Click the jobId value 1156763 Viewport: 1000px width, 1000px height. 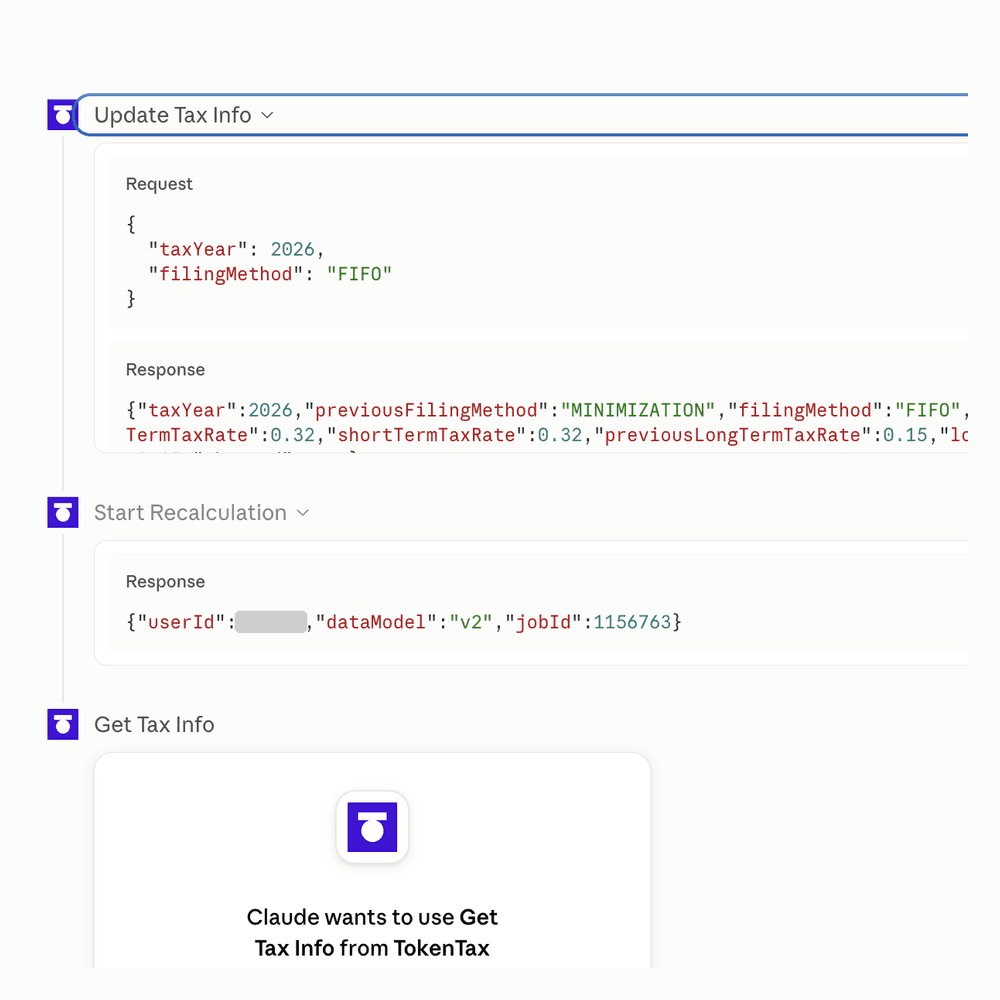(x=633, y=622)
